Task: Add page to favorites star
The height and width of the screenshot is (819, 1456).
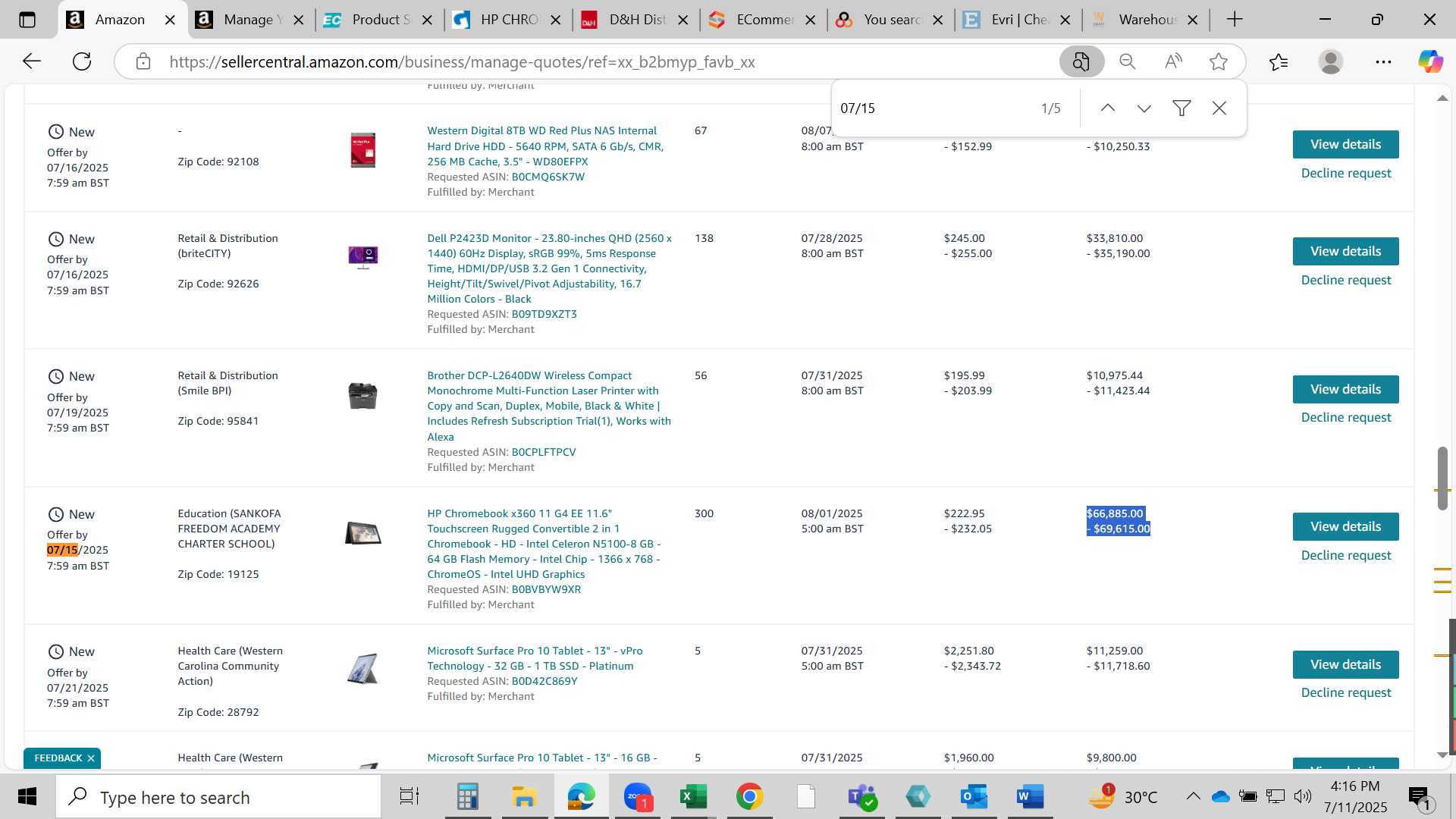Action: (1219, 61)
